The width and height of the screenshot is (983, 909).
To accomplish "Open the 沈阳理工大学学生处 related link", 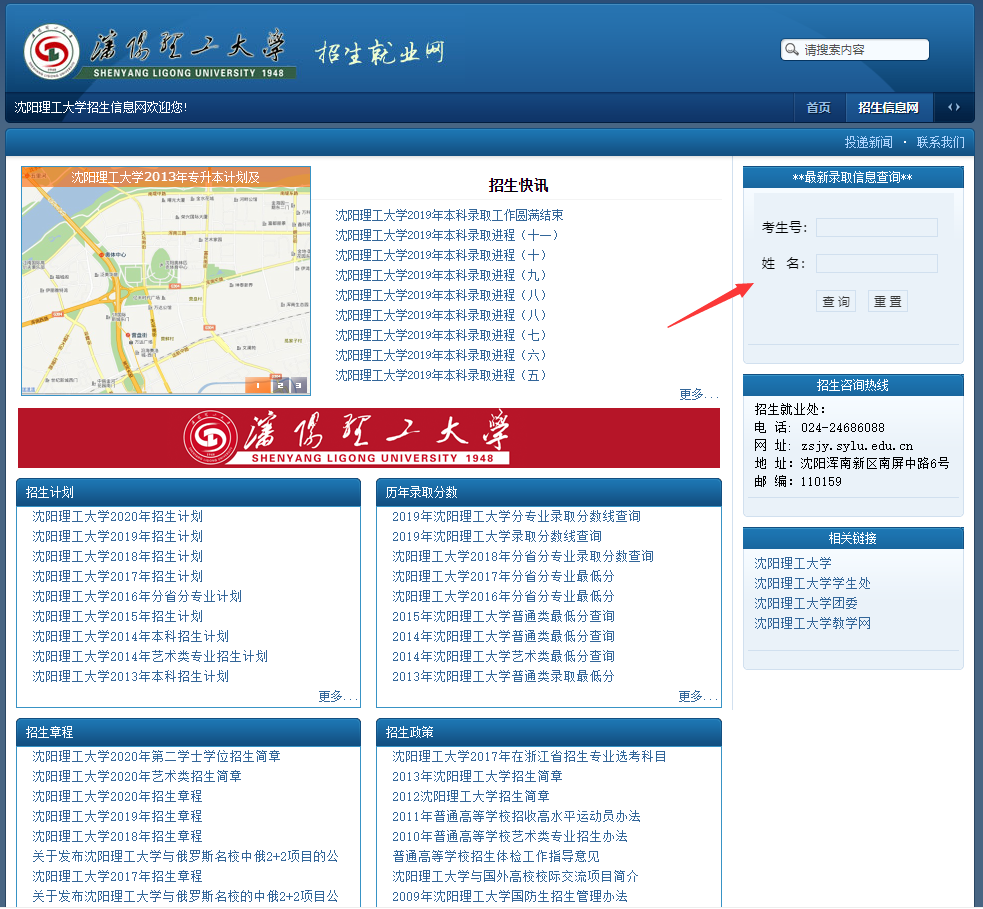I will coord(812,584).
